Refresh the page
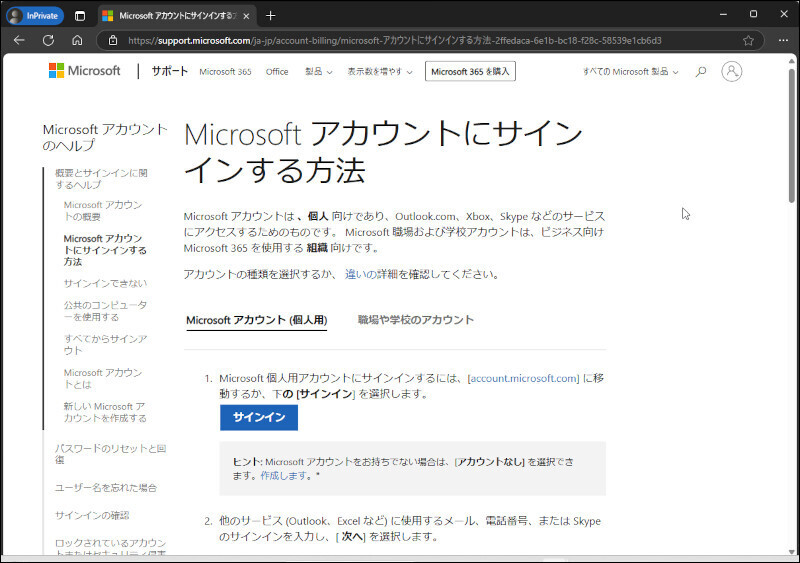This screenshot has height=563, width=800. (x=48, y=40)
